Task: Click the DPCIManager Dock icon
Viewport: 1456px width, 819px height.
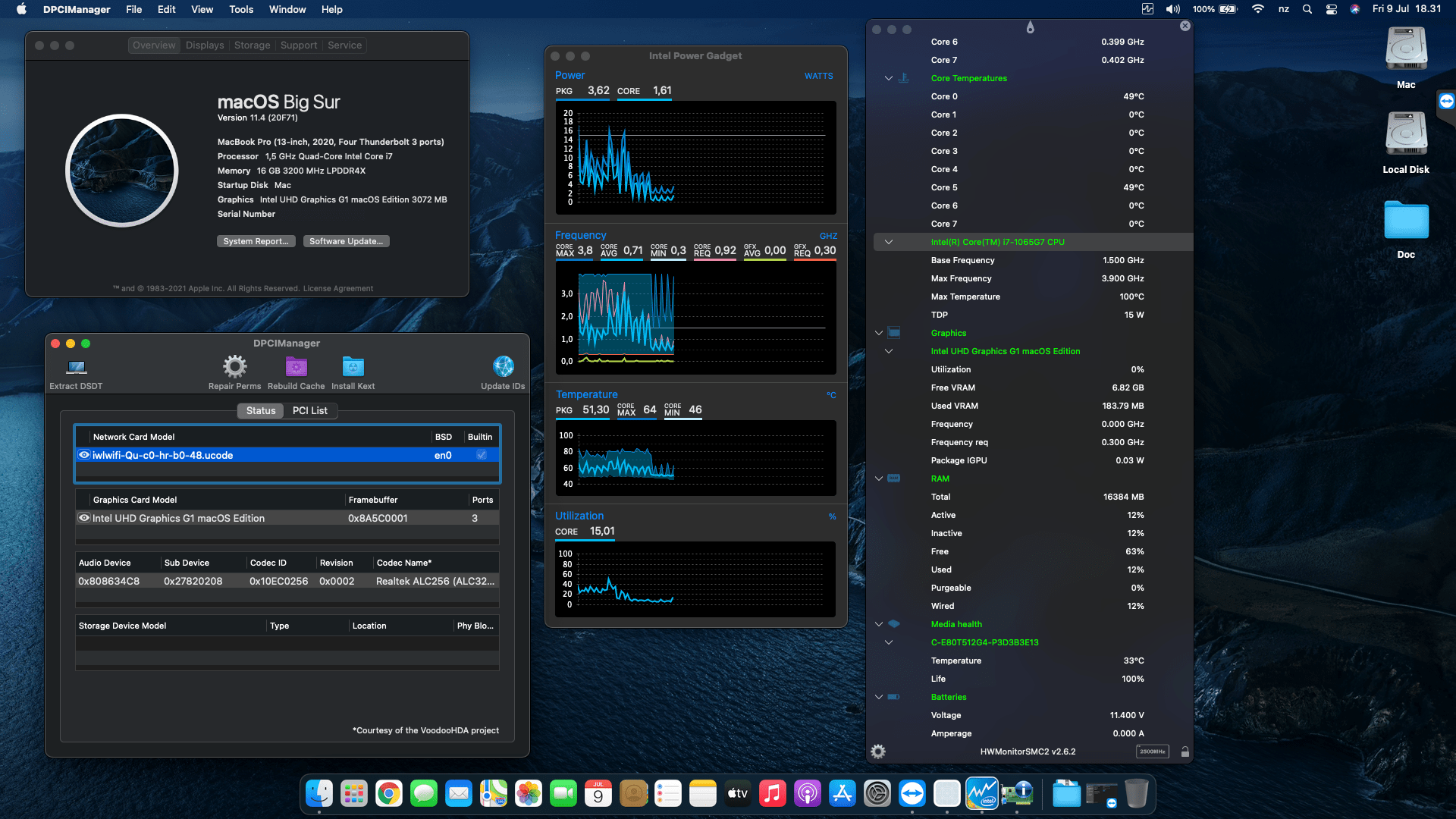Action: [1017, 794]
